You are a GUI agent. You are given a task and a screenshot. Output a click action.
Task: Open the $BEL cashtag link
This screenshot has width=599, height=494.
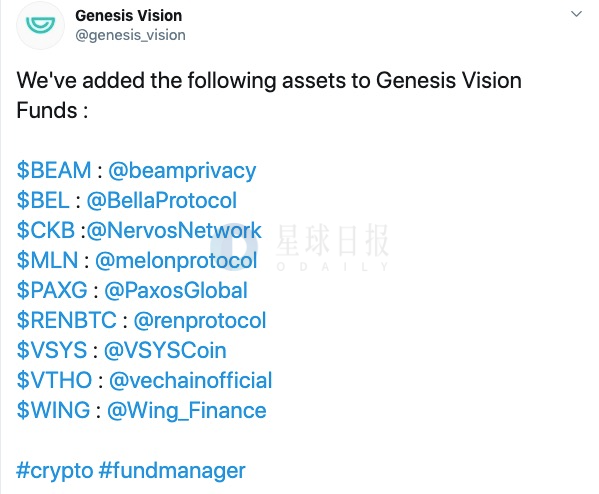point(43,200)
